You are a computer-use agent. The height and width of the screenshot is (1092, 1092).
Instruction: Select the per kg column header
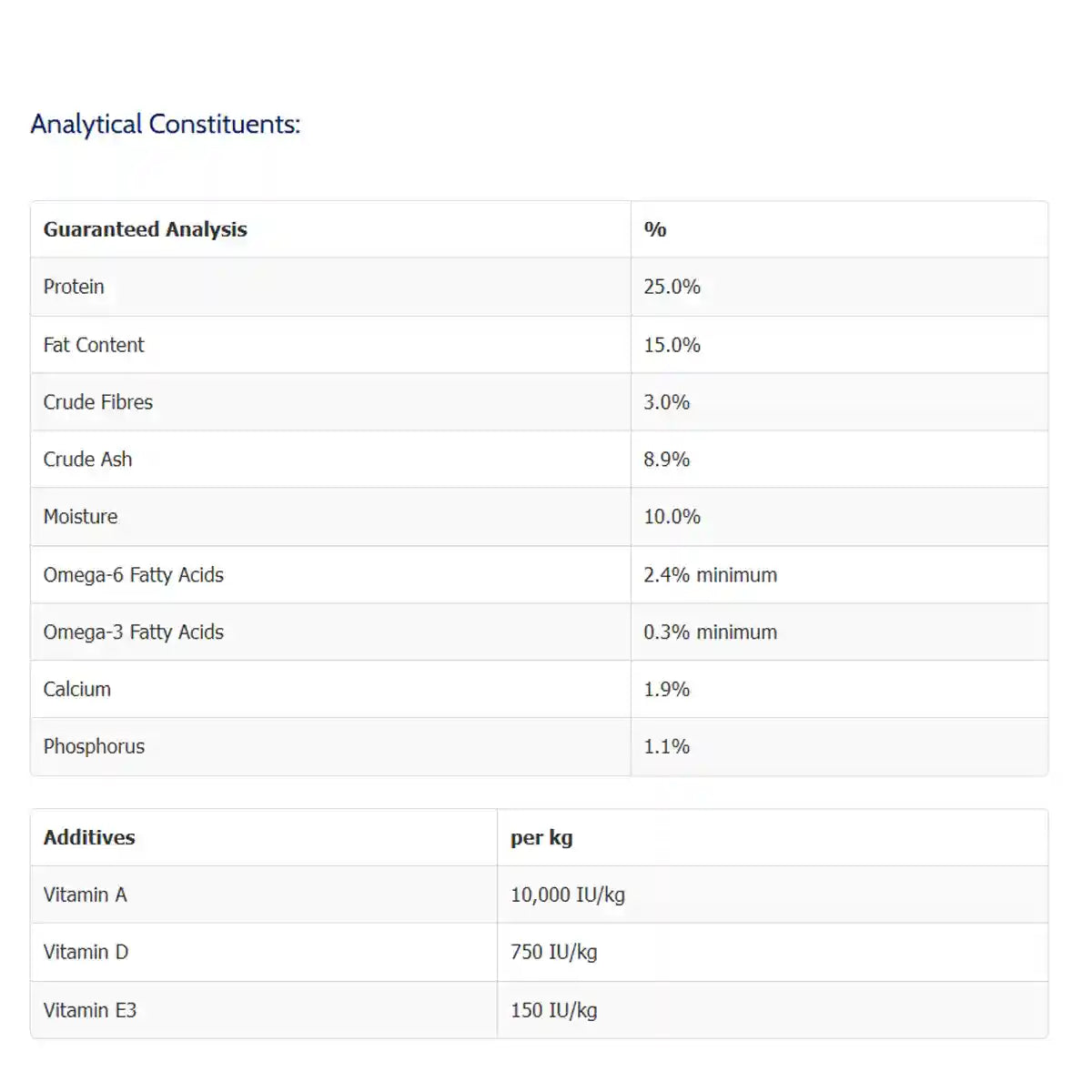(541, 837)
